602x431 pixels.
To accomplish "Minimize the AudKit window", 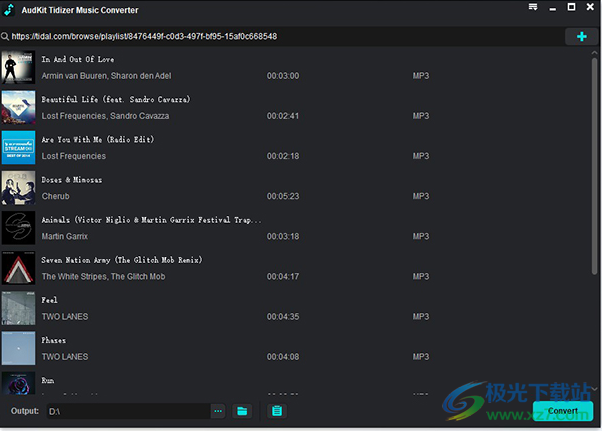I will coord(552,8).
